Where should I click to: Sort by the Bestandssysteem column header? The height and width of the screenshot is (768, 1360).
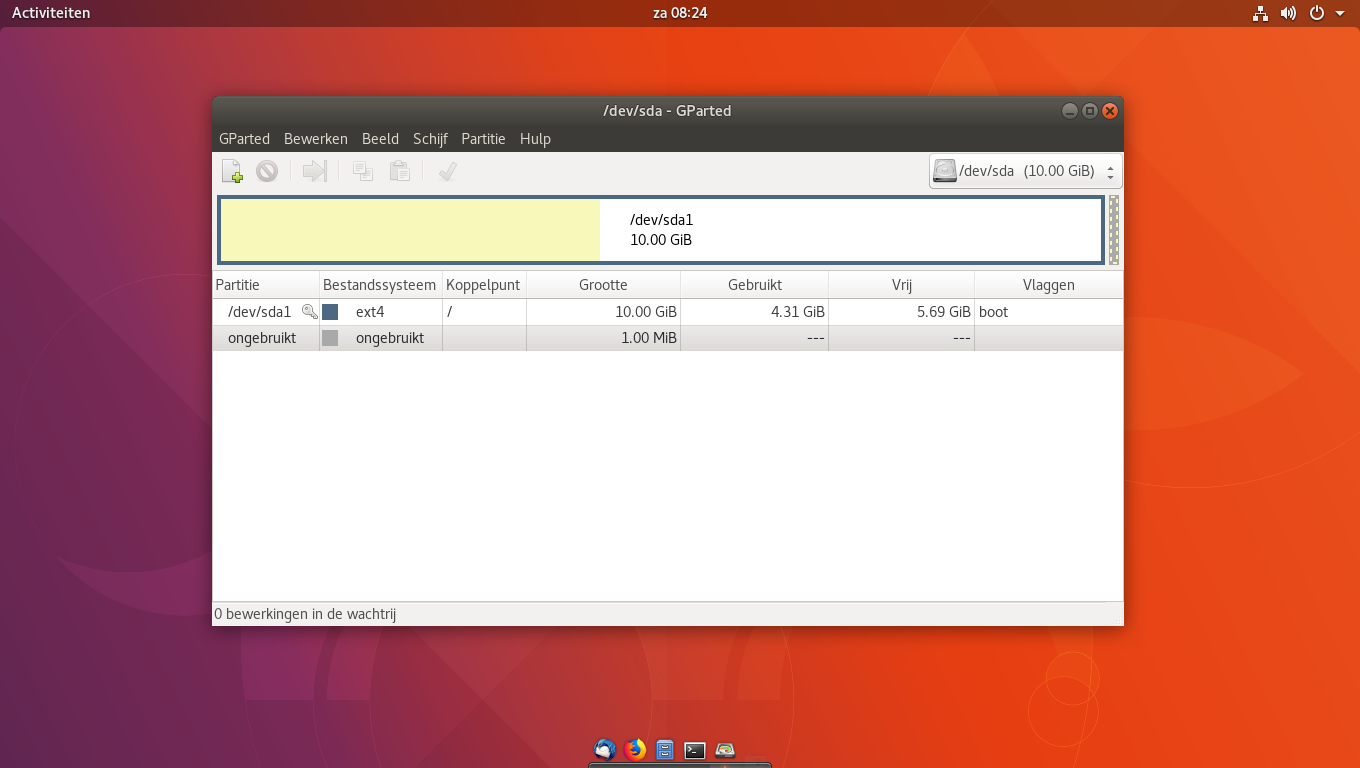click(x=380, y=285)
